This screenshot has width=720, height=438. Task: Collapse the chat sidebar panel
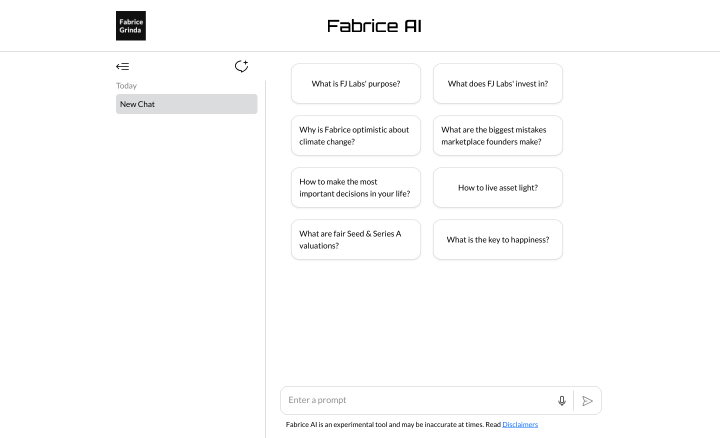[123, 67]
